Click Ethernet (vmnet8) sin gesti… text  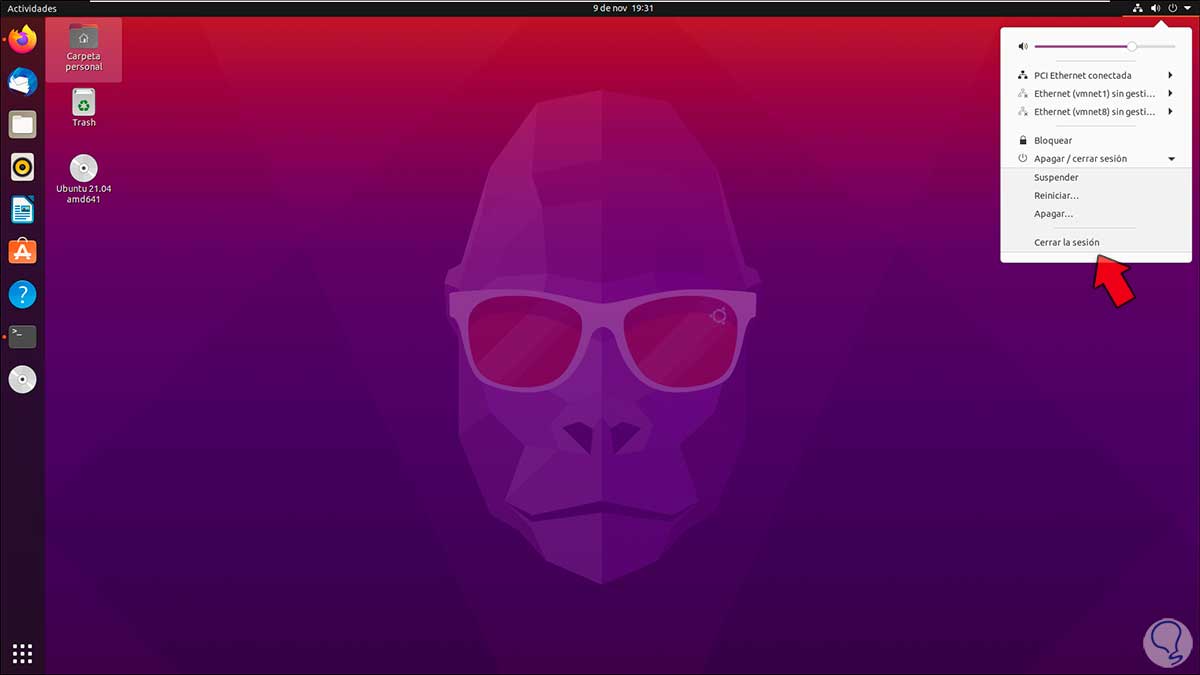(1095, 112)
